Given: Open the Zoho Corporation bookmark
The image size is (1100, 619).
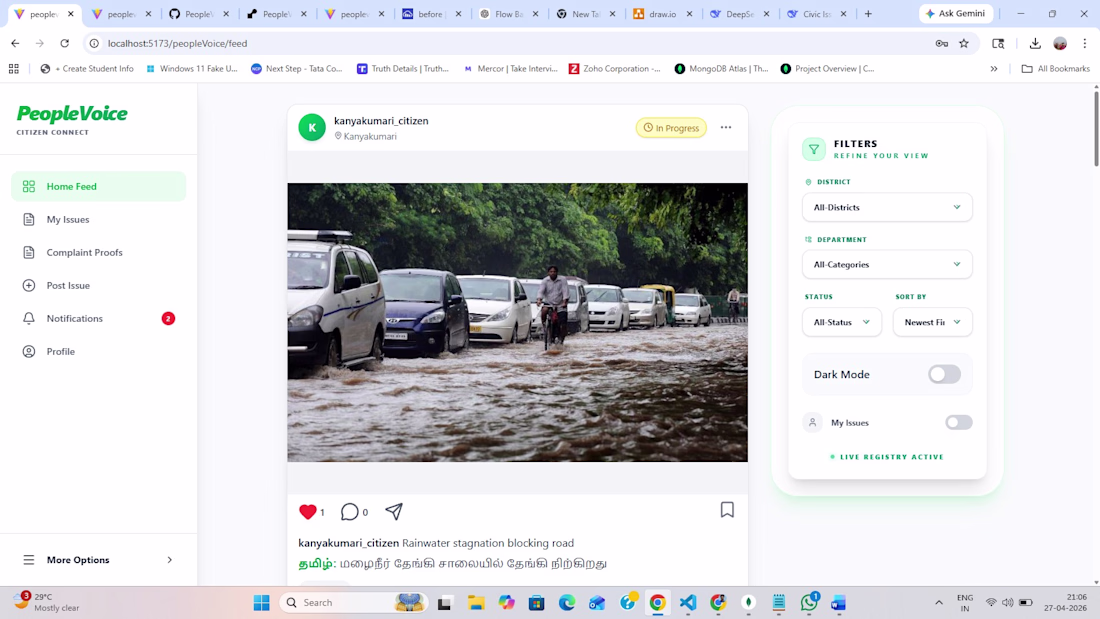Looking at the screenshot, I should [x=615, y=69].
